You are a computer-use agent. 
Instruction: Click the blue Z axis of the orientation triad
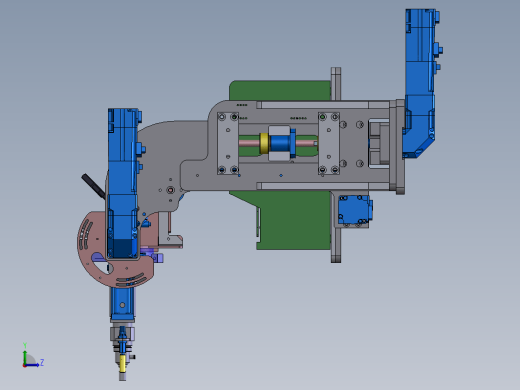tap(32, 365)
